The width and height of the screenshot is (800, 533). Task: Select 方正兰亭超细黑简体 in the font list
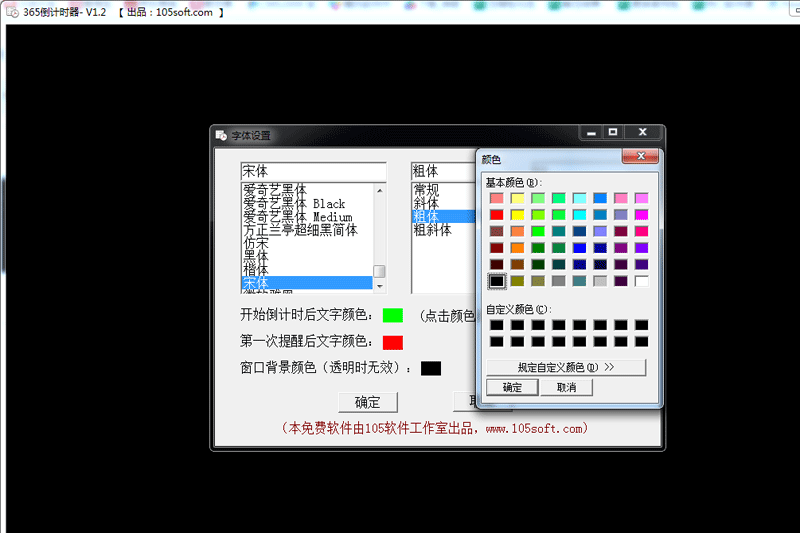click(300, 230)
